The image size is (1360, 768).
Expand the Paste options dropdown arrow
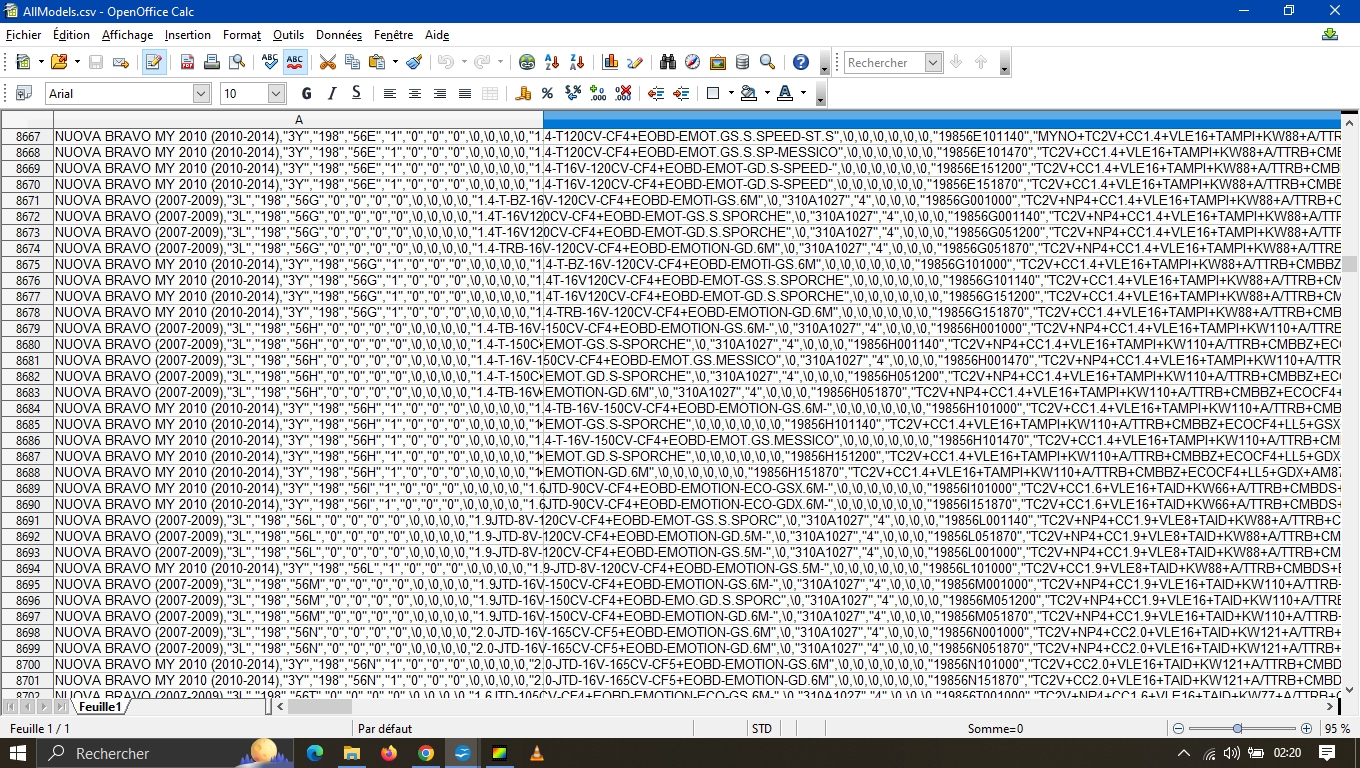click(395, 62)
